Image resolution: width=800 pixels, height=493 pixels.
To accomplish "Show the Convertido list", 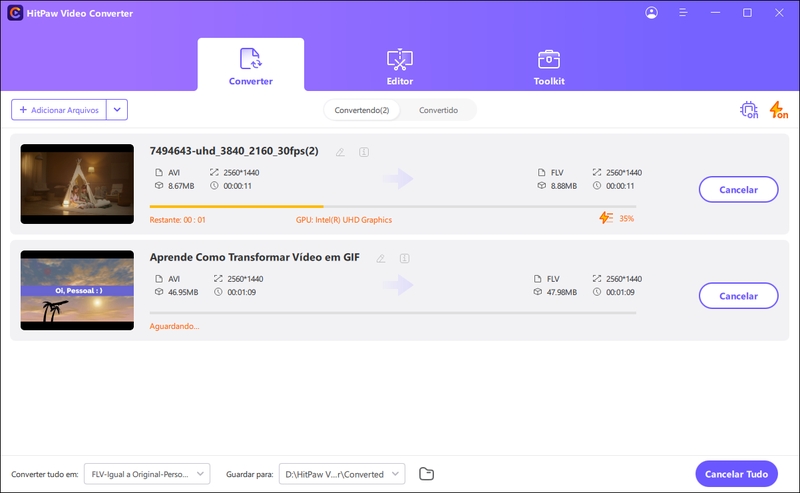I will click(438, 110).
